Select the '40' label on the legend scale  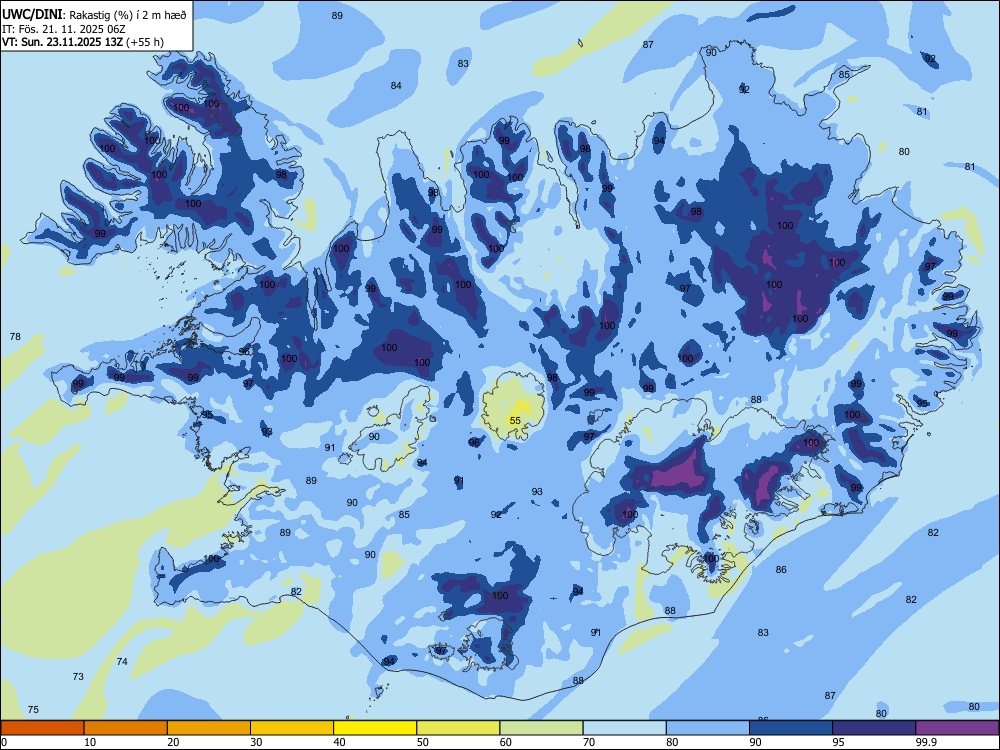pyautogui.click(x=339, y=742)
